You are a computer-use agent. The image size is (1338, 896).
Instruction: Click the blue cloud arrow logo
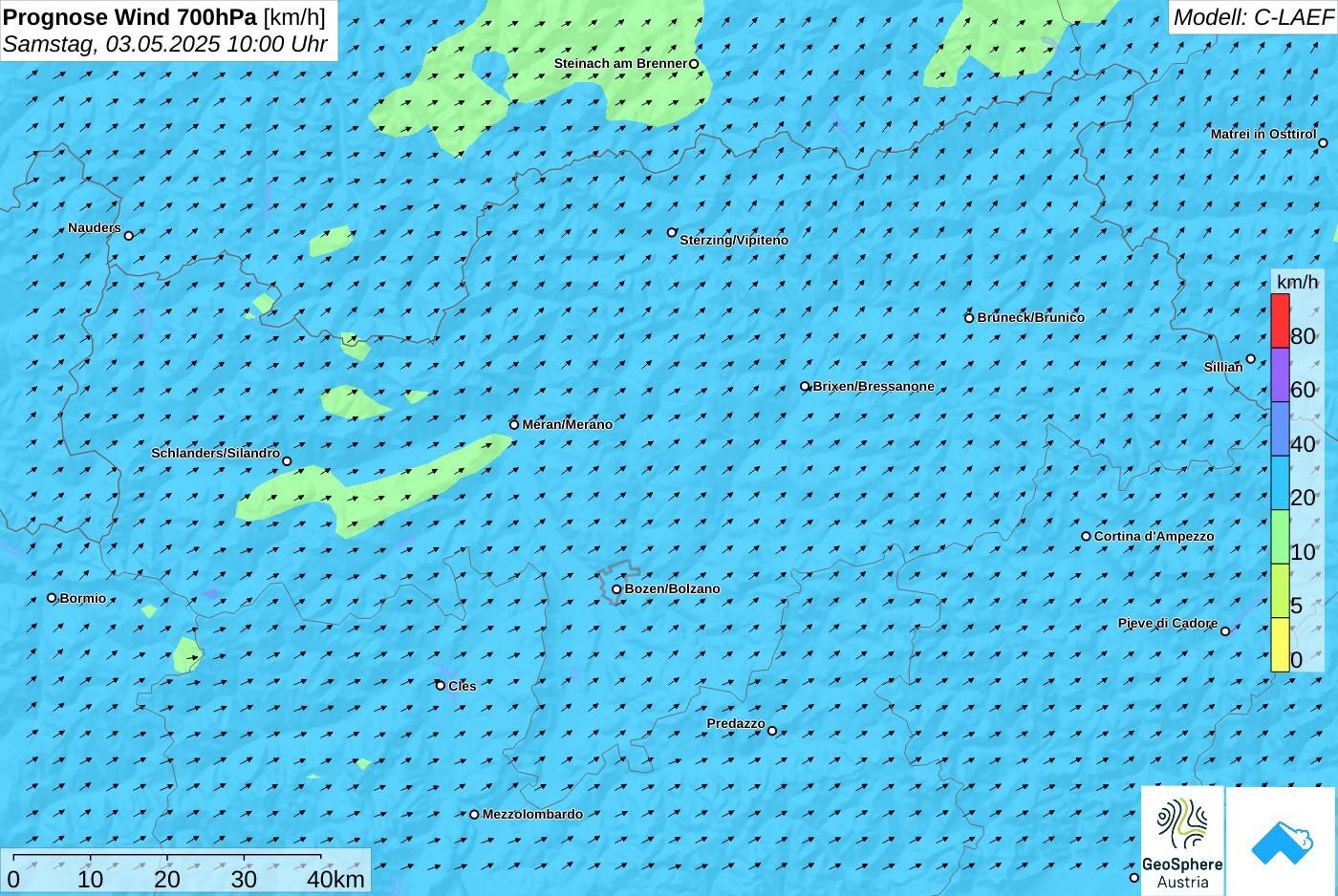pyautogui.click(x=1282, y=842)
